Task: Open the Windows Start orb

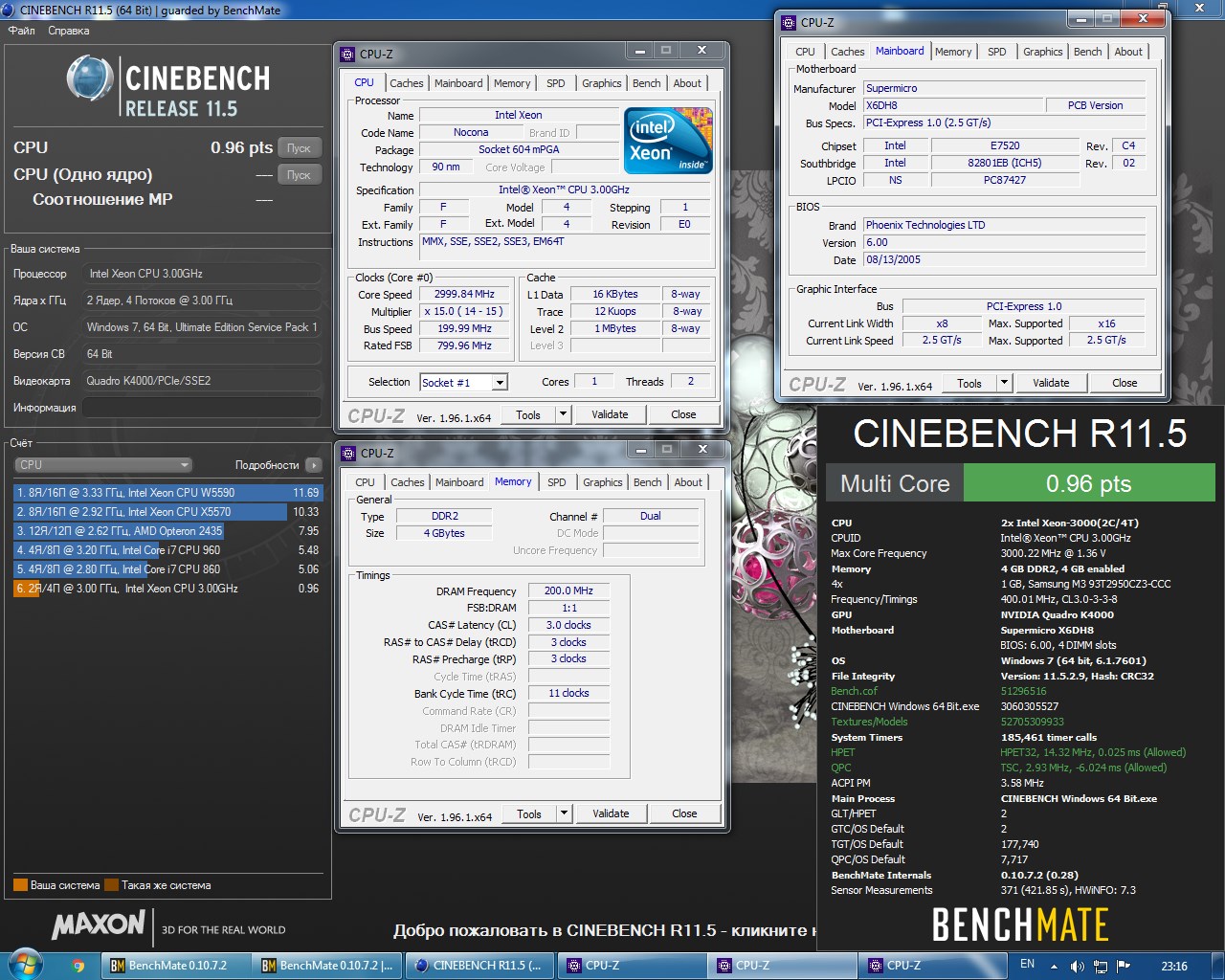Action: point(26,965)
